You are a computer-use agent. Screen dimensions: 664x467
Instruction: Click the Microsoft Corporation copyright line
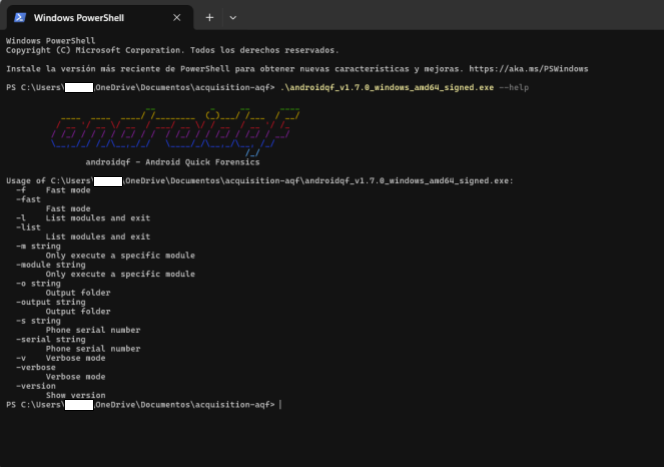pyautogui.click(x=172, y=50)
